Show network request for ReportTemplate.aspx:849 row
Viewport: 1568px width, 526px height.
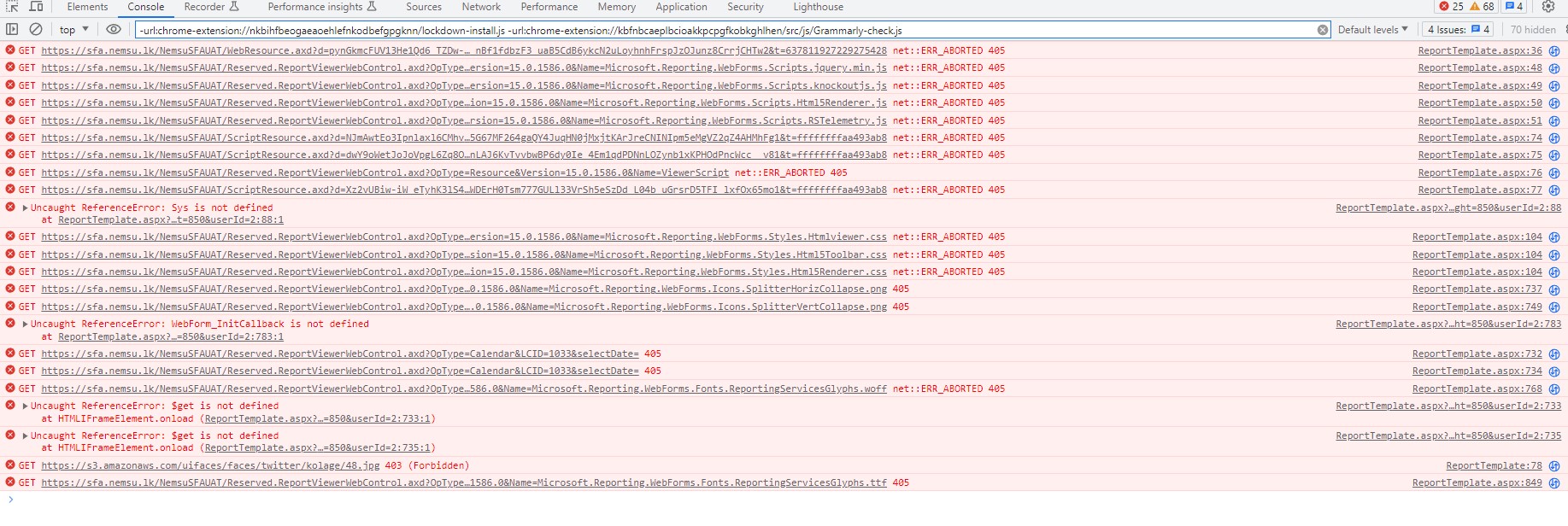1554,482
